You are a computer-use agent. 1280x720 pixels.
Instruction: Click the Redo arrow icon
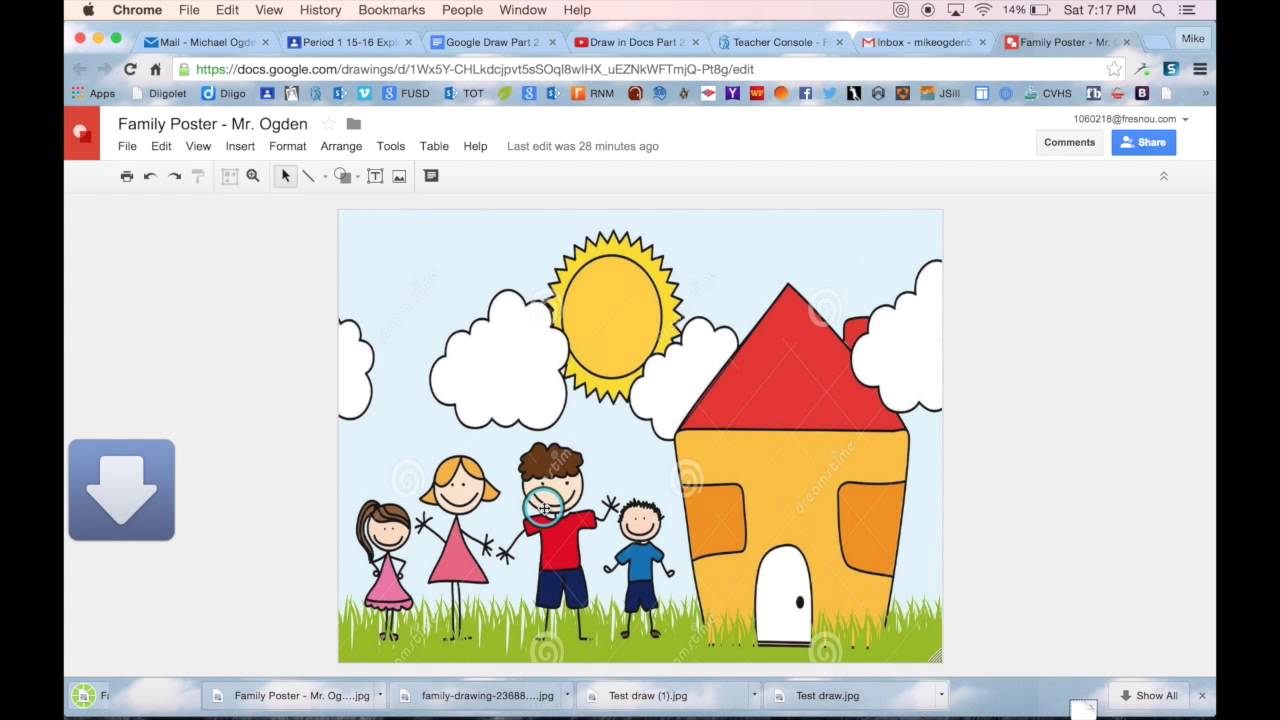[x=174, y=176]
